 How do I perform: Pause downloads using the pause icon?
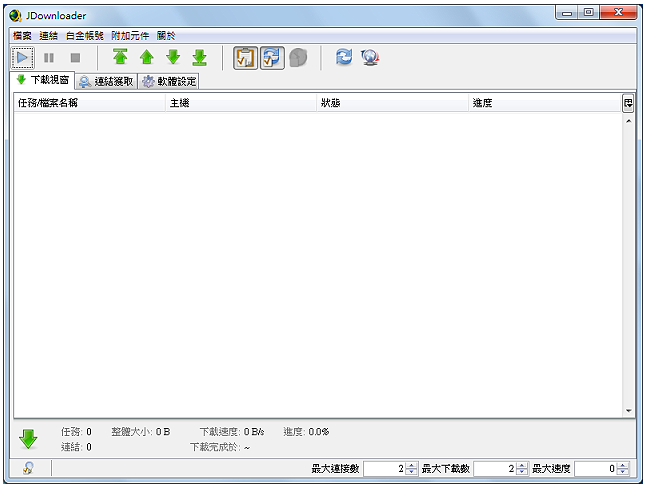[x=49, y=58]
